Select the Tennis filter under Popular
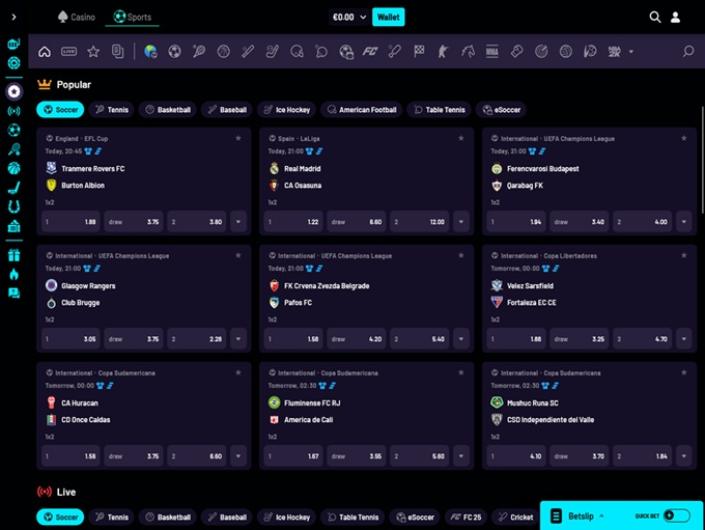 click(111, 110)
